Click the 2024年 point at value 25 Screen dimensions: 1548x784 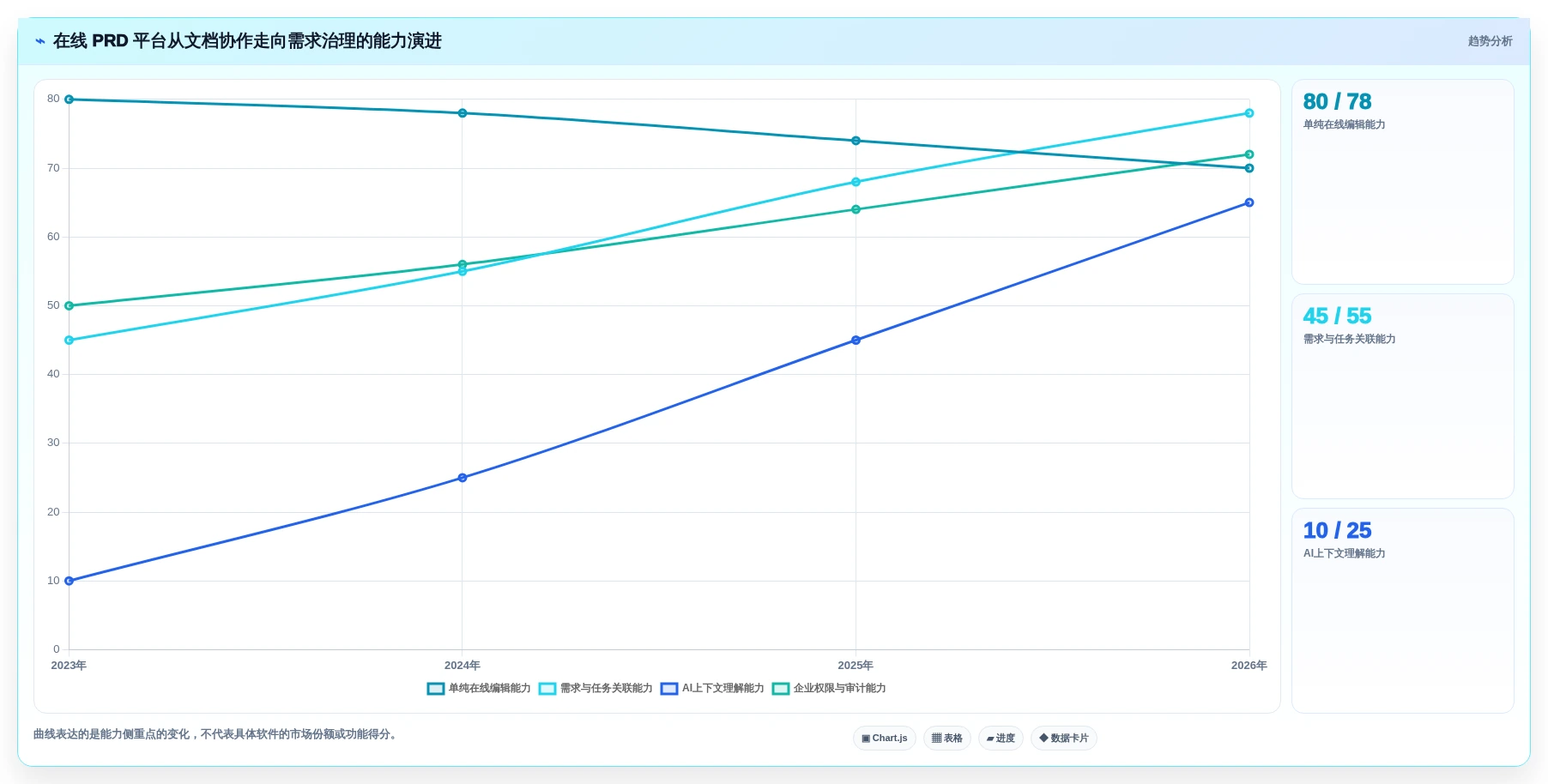coord(463,478)
